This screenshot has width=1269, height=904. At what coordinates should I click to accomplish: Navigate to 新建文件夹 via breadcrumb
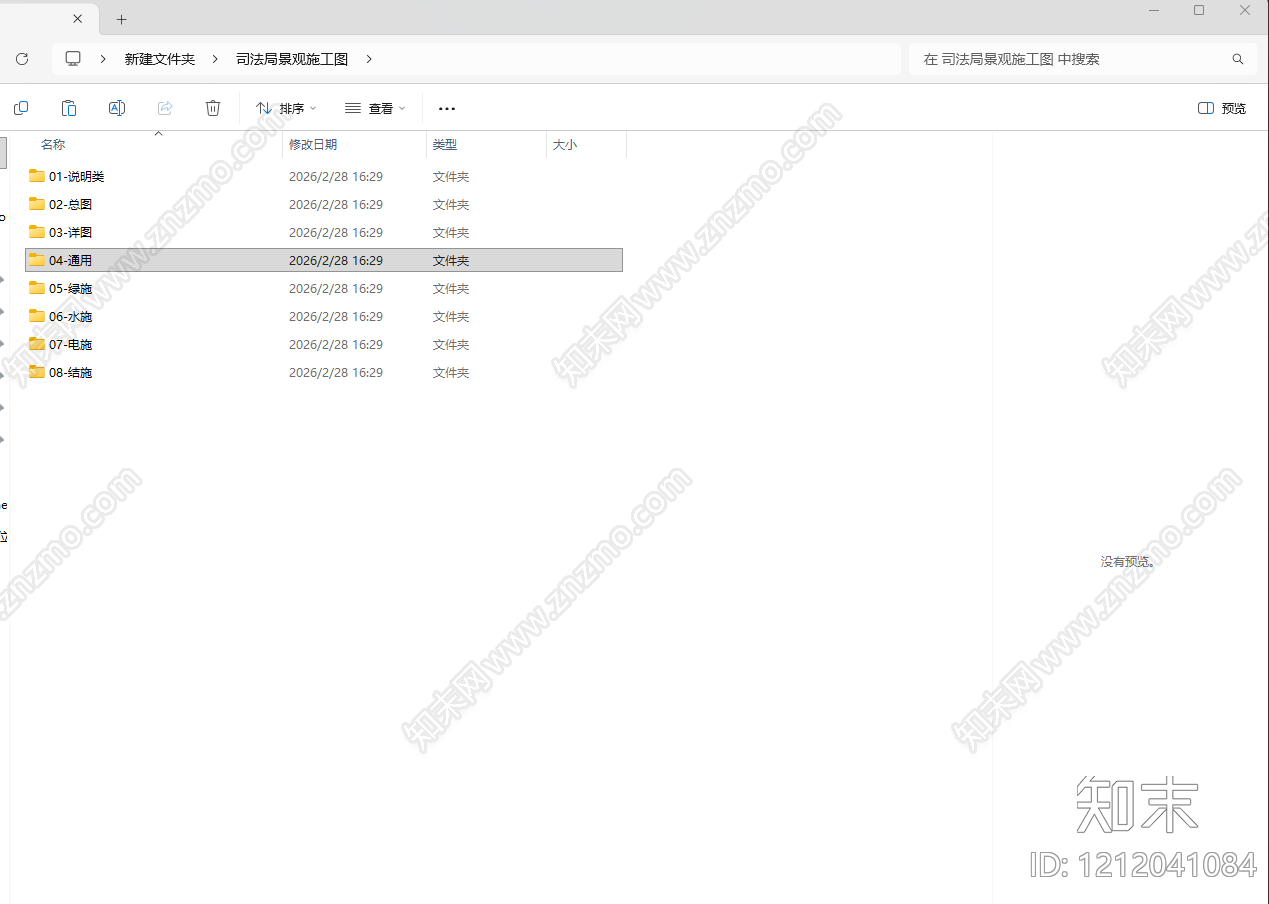coord(160,59)
